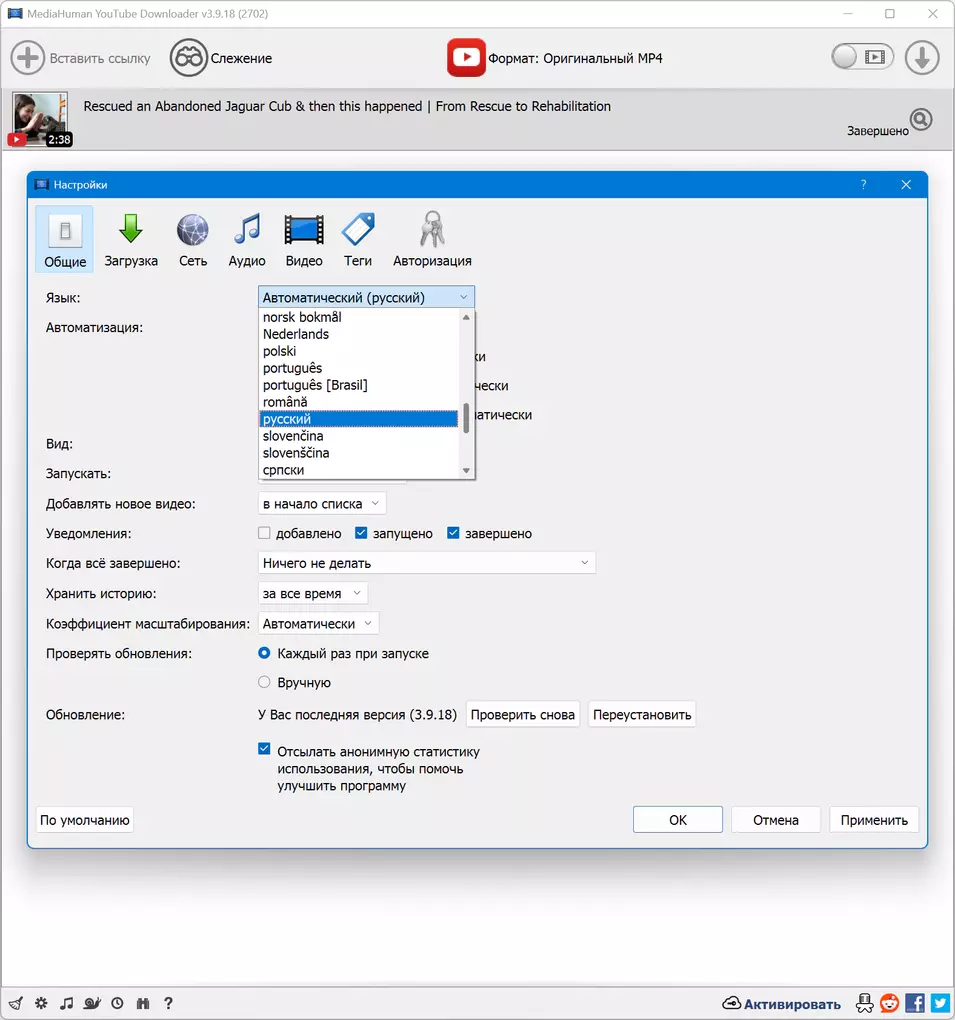The width and height of the screenshot is (955, 1020).
Task: Confirm settings with the OK button
Action: click(678, 820)
